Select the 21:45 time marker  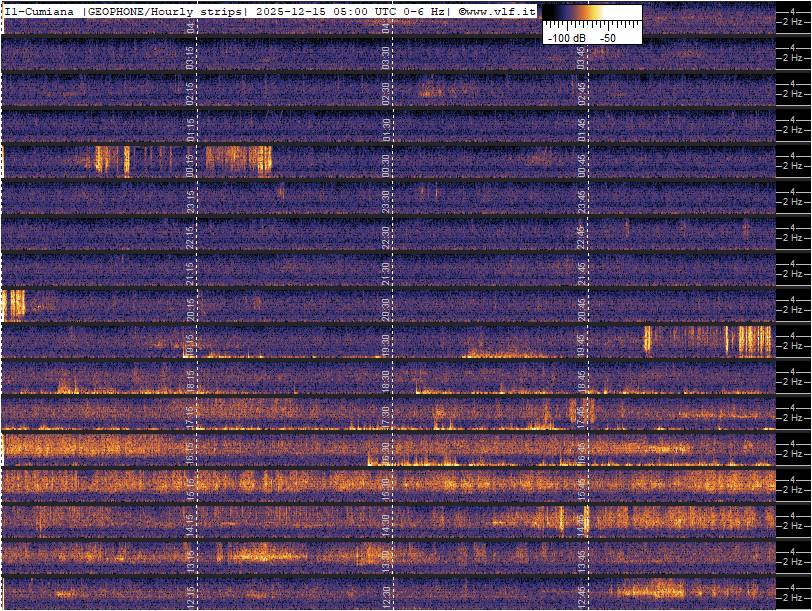tap(581, 273)
